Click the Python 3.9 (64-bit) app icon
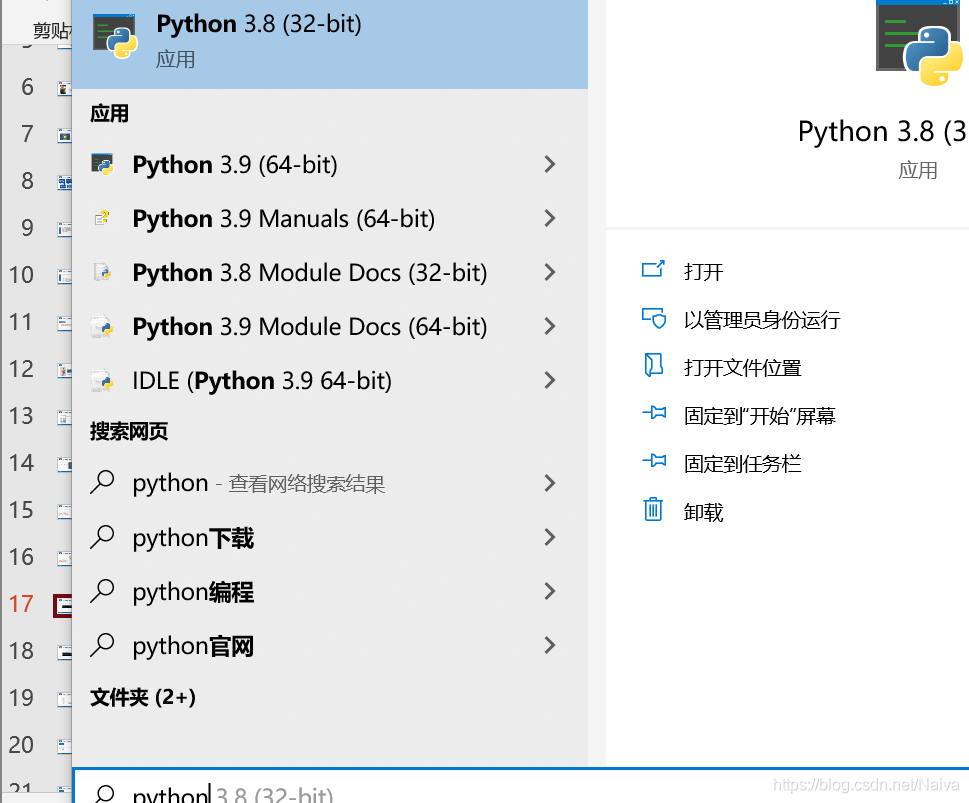969x803 pixels. pos(103,164)
